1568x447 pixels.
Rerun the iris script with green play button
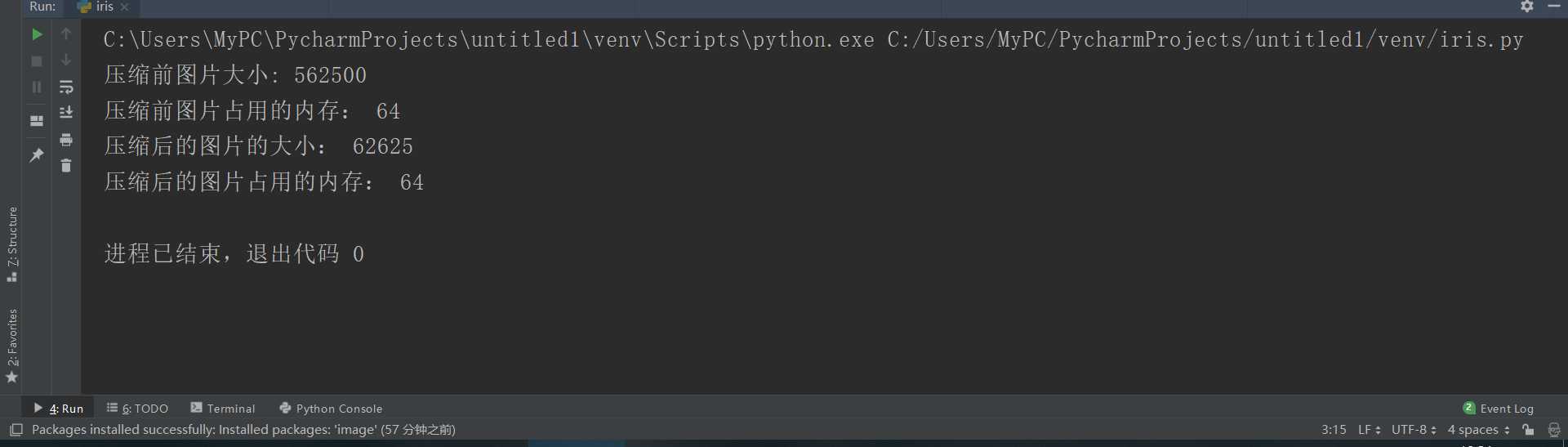tap(37, 34)
